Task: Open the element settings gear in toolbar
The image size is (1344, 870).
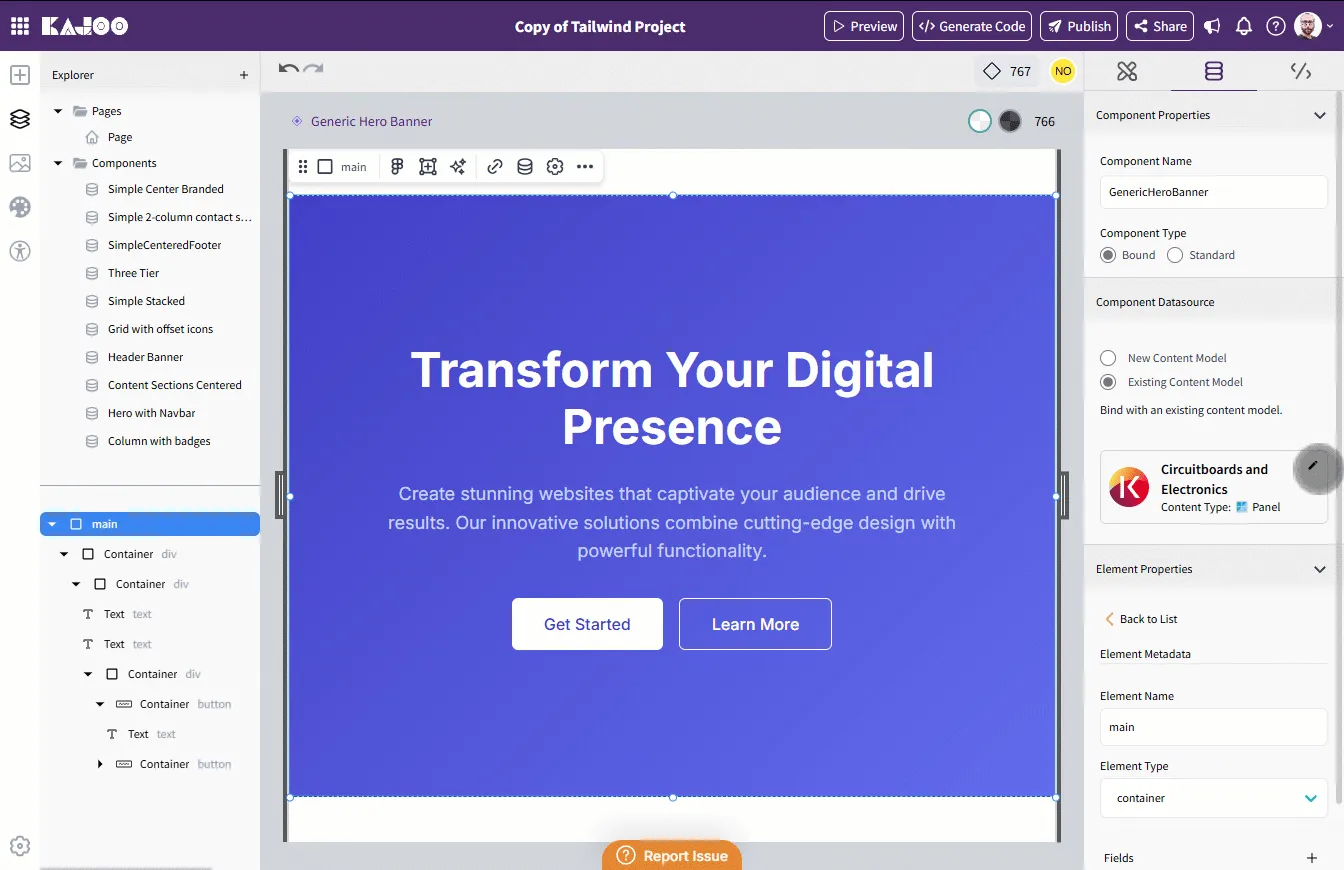Action: [x=555, y=167]
